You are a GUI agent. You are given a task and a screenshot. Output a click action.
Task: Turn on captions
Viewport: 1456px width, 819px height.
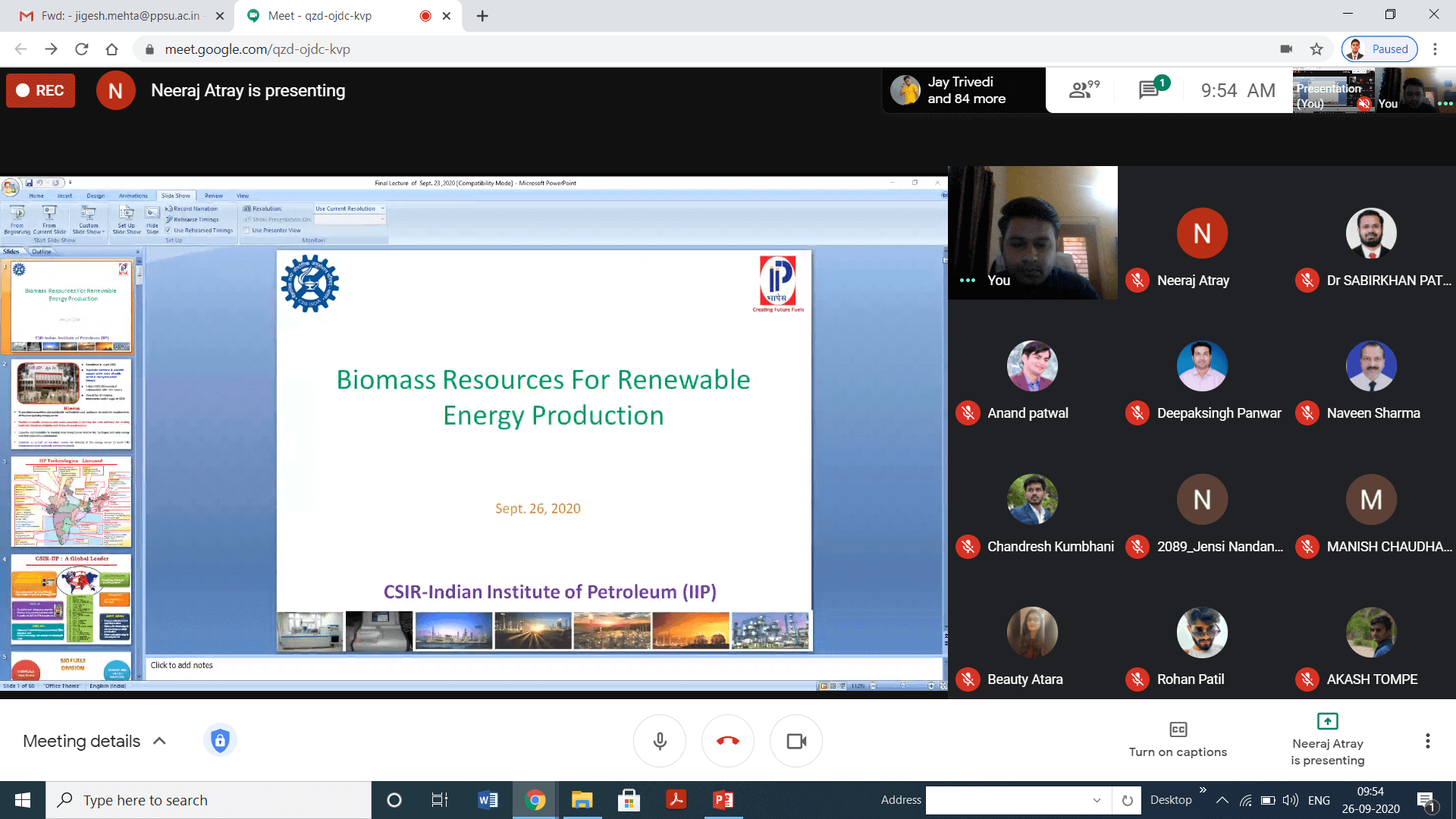[1178, 739]
